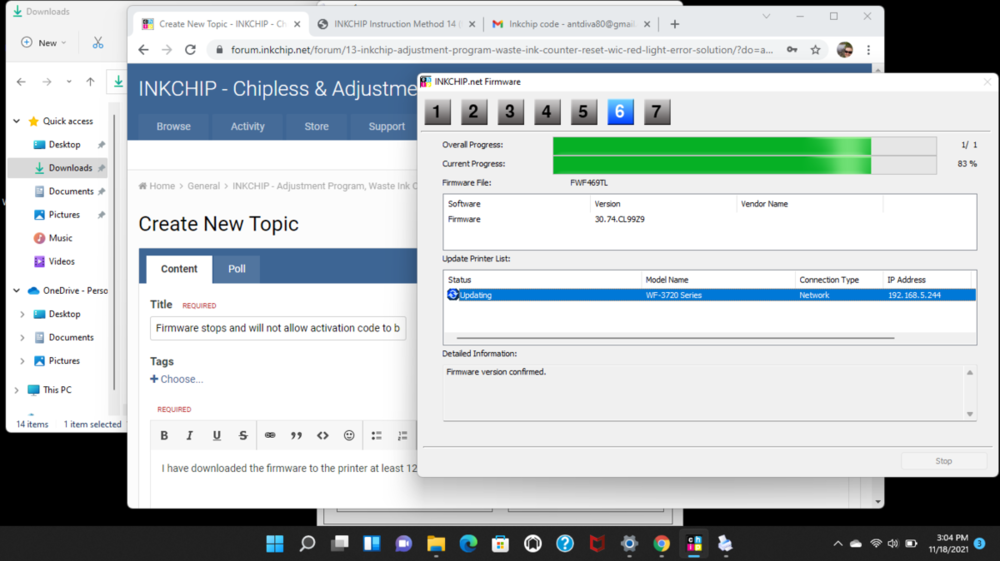
Task: Open the emoji picker in the editor
Action: pos(349,436)
